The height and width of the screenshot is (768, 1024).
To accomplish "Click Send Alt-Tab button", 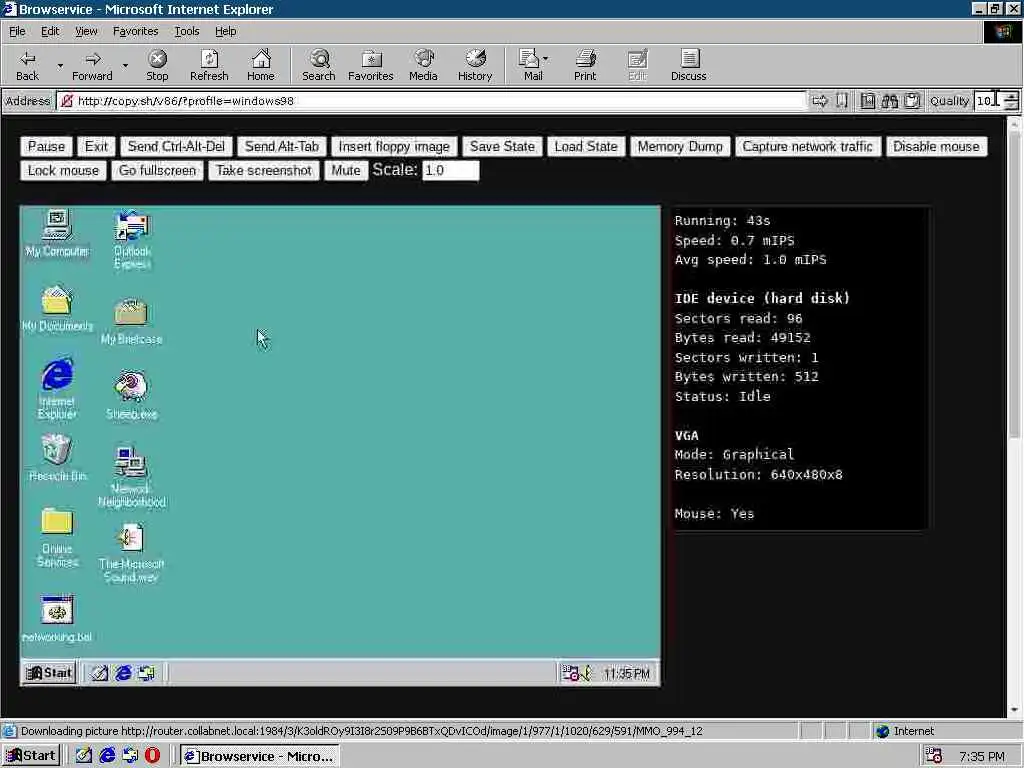I will [281, 146].
